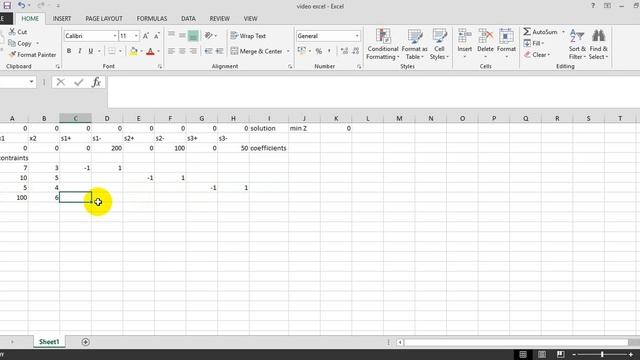Open the INSERT ribbon tab

pos(62,19)
